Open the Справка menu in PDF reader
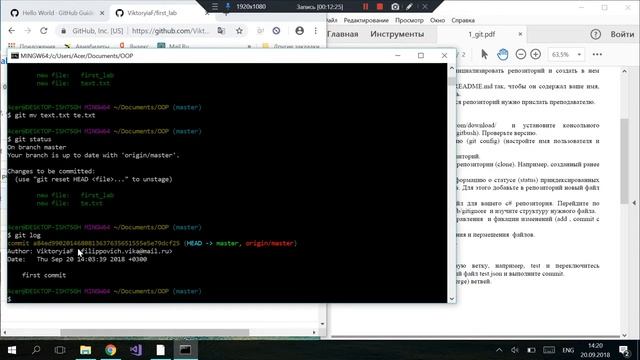This screenshot has height=360, width=640. coord(463,20)
